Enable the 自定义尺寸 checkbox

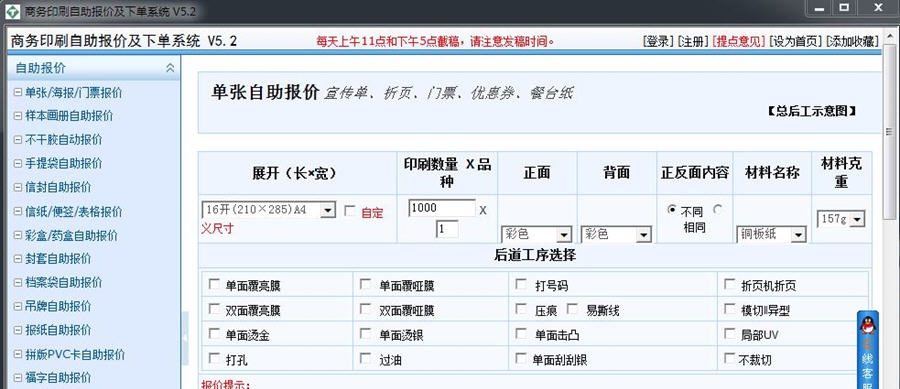pyautogui.click(x=350, y=211)
